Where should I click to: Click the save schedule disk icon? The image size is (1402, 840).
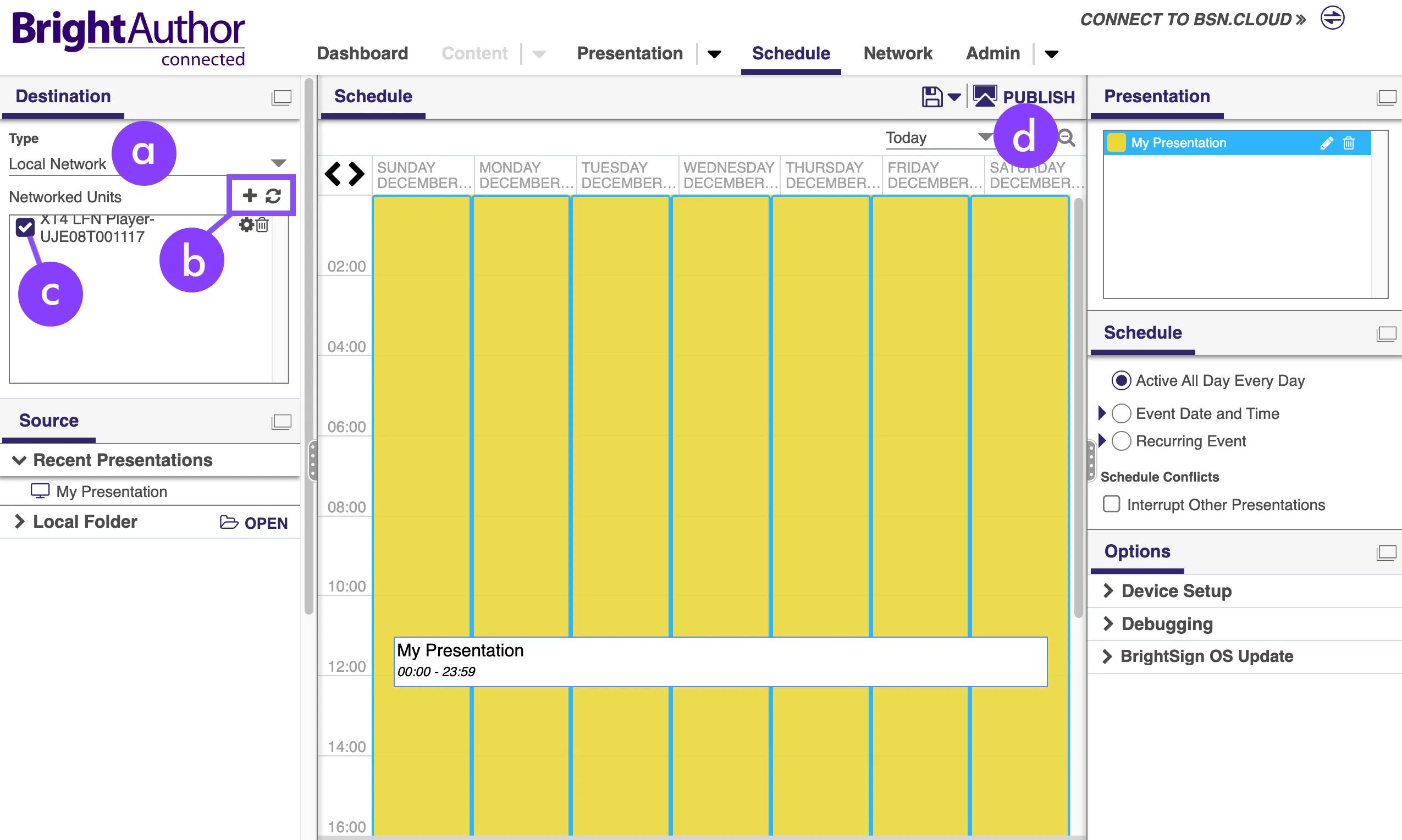(932, 97)
